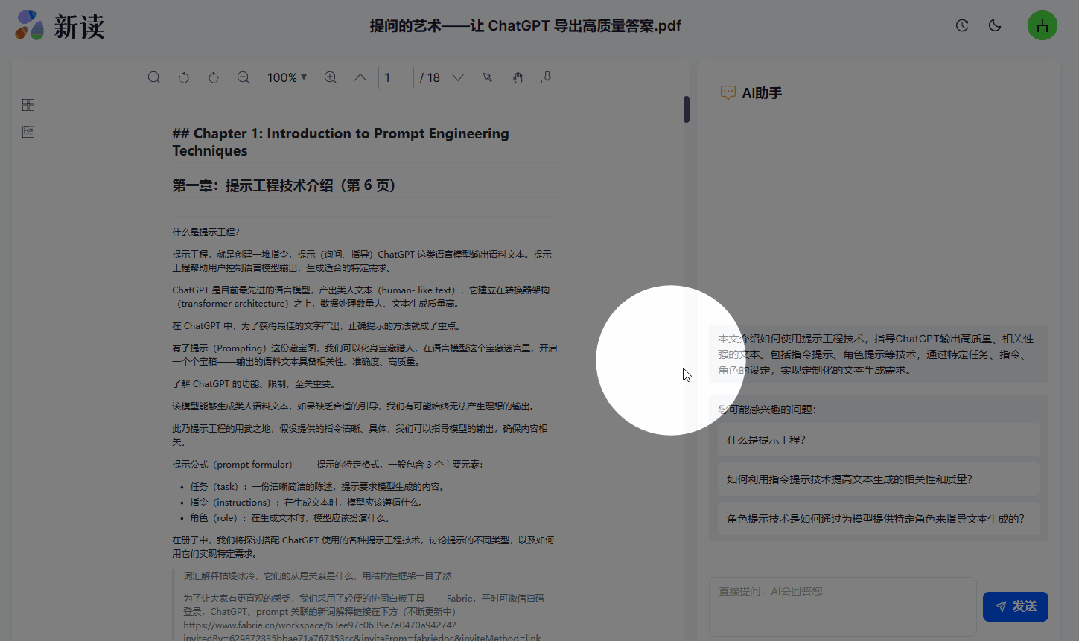Rotate the page clockwise

coord(213,77)
